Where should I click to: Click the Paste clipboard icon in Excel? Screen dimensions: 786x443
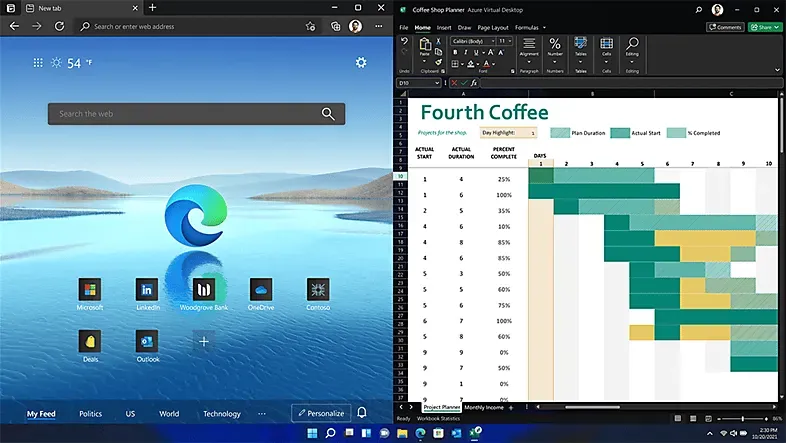coord(425,45)
